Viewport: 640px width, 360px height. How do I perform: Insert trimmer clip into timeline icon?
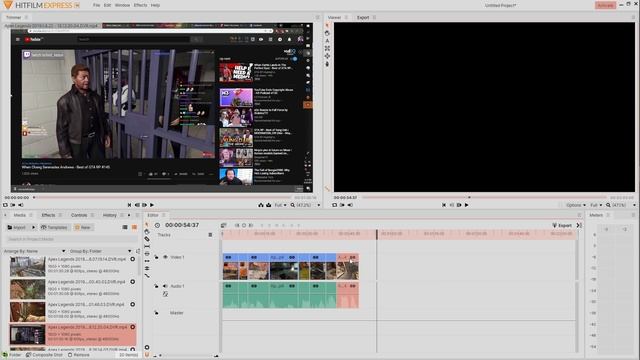point(261,205)
